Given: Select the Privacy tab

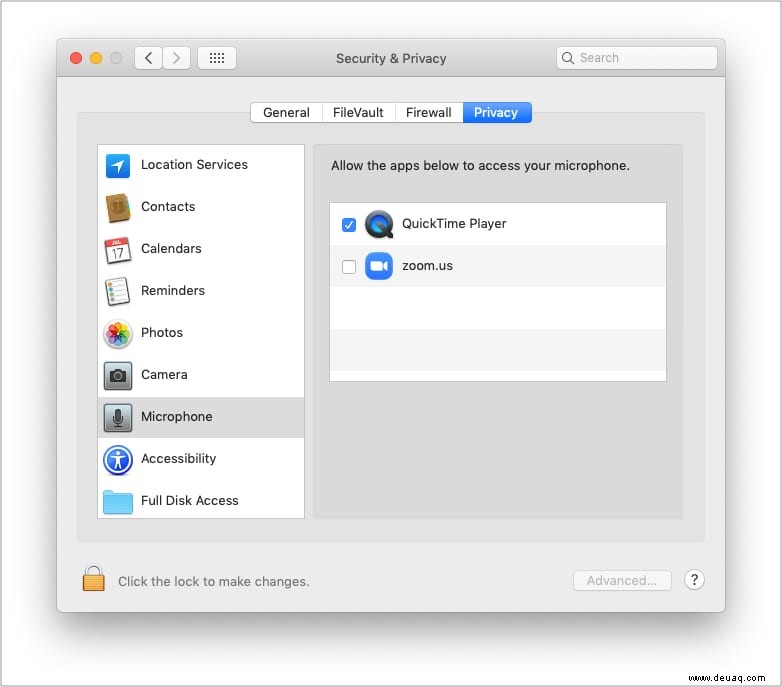Looking at the screenshot, I should click(x=497, y=113).
